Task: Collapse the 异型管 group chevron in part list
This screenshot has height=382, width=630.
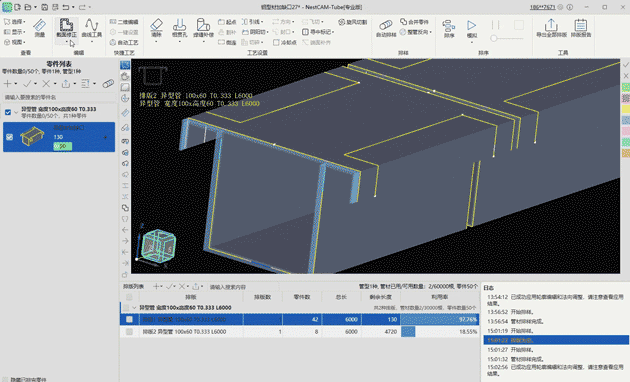Action: click(16, 112)
